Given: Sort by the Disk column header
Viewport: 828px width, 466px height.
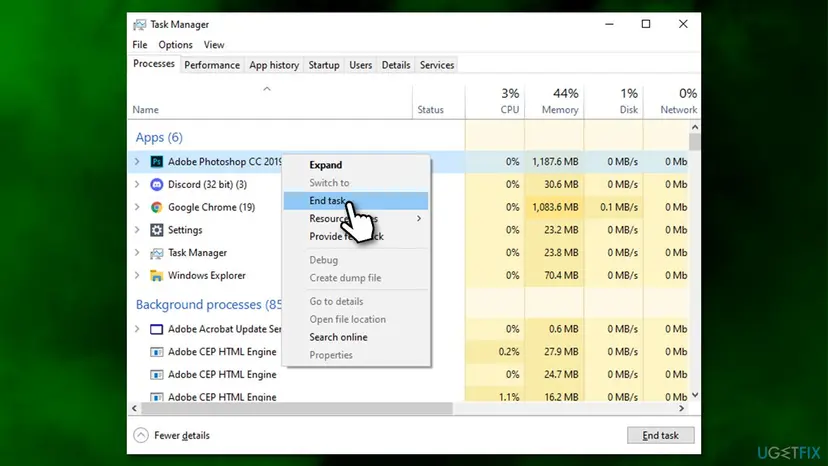Looking at the screenshot, I should (x=614, y=101).
